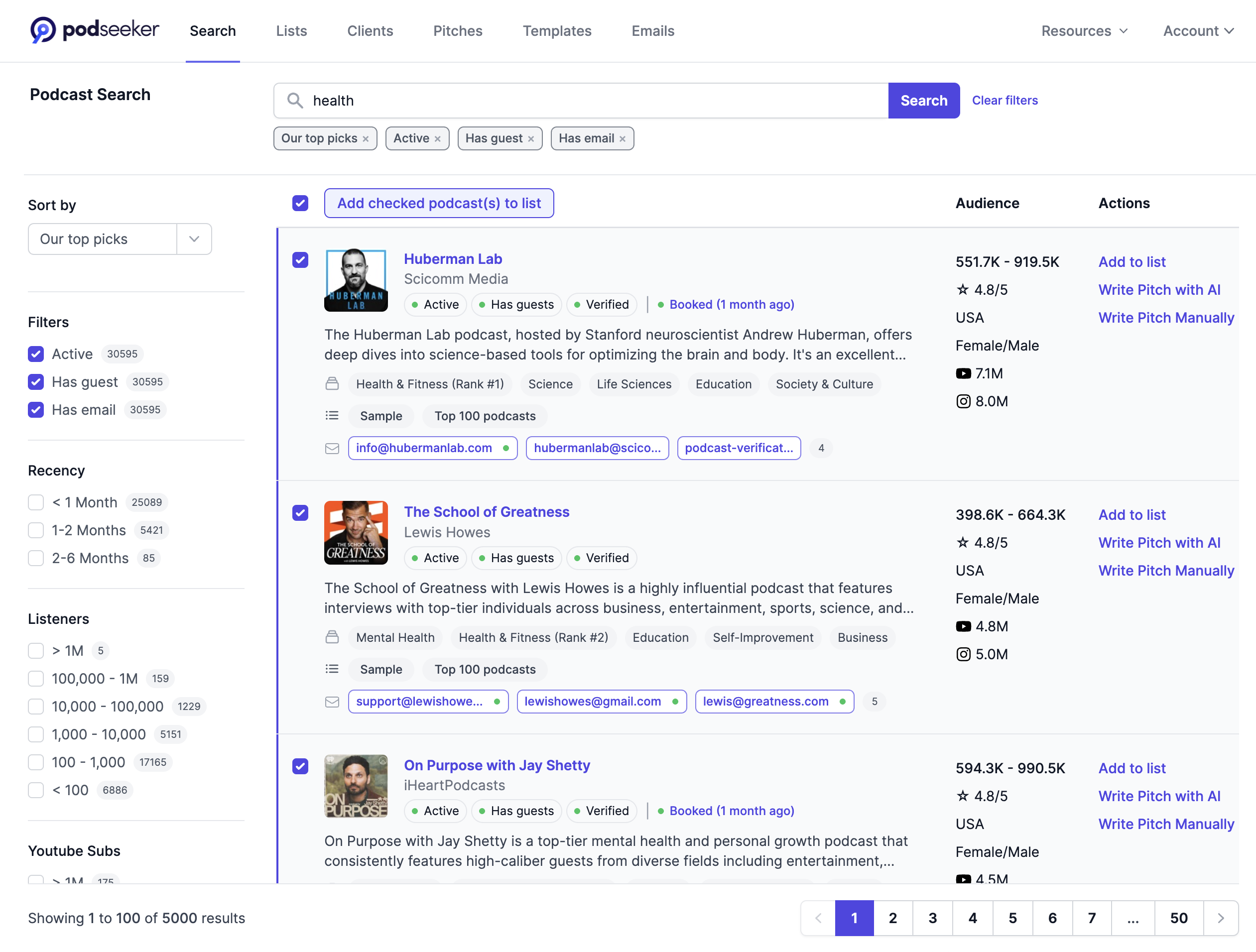Screen dimensions: 1256x952
Task: Open the Emails tab
Action: [x=653, y=31]
